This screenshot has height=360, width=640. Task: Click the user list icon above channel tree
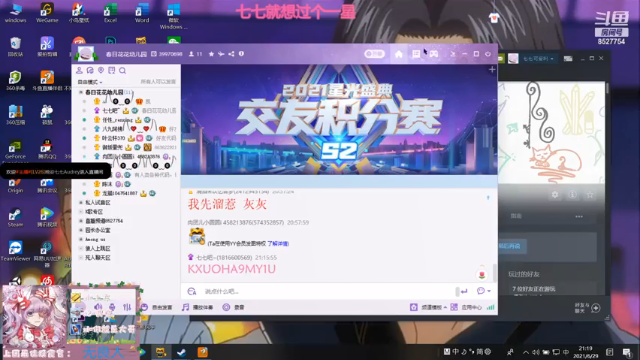pos(79,70)
